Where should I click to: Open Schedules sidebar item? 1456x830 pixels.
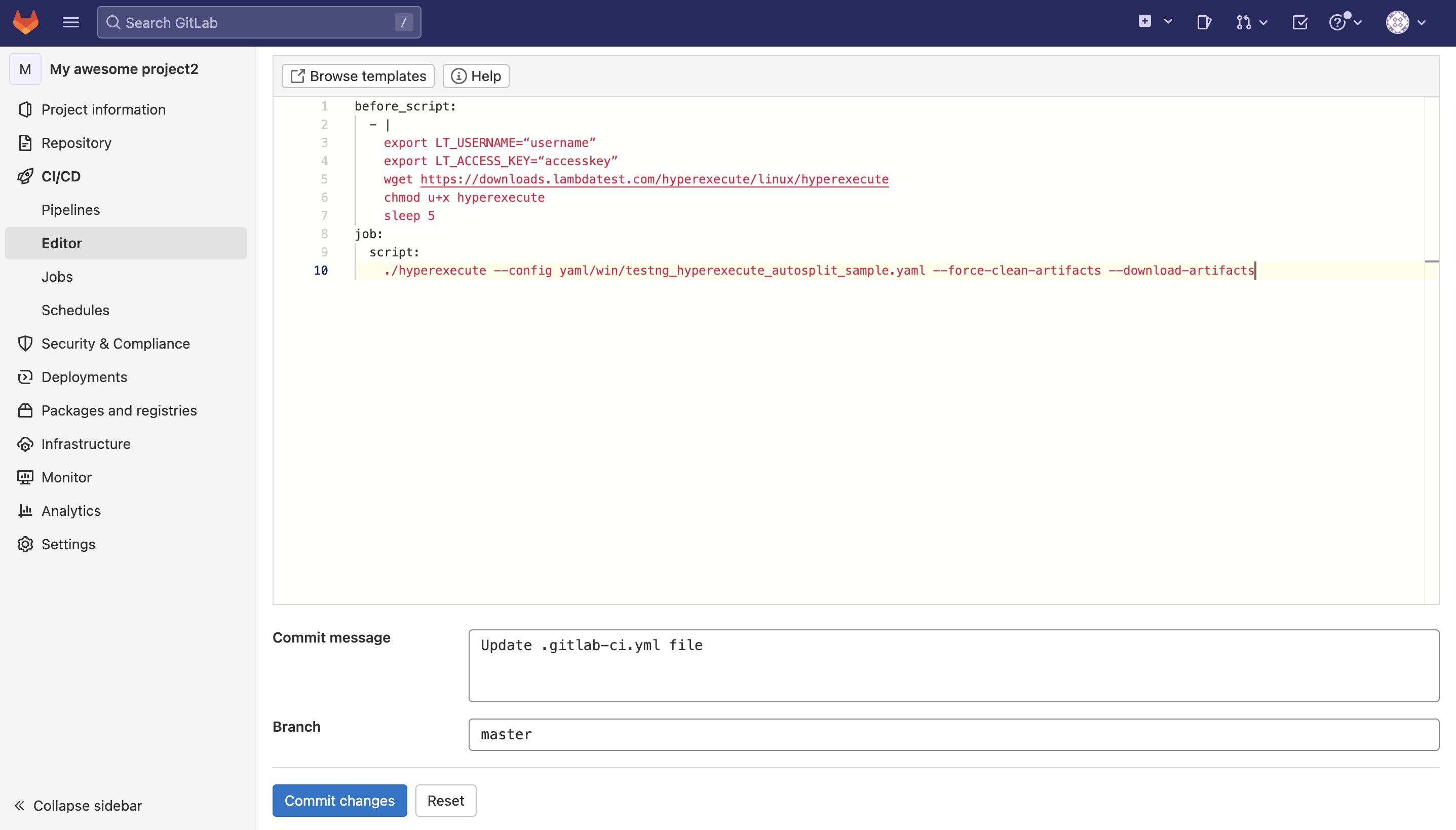pyautogui.click(x=75, y=310)
